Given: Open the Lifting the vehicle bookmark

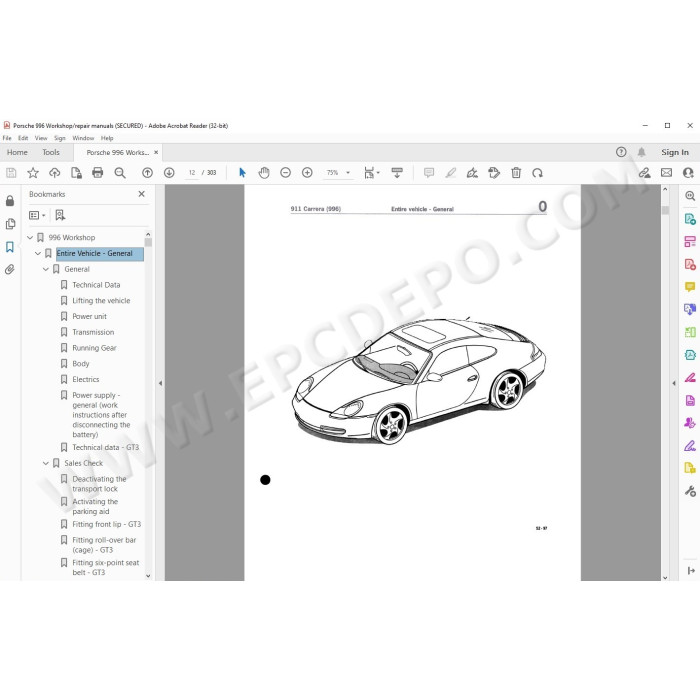Looking at the screenshot, I should [101, 300].
